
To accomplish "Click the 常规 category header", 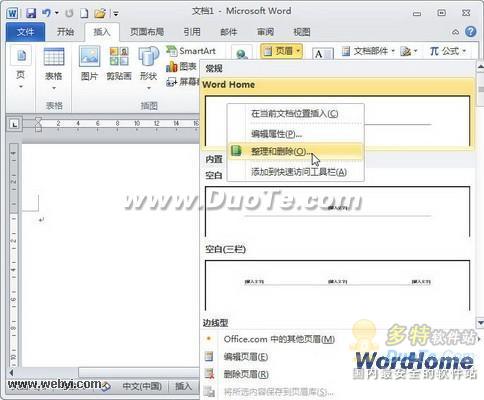I will point(214,69).
